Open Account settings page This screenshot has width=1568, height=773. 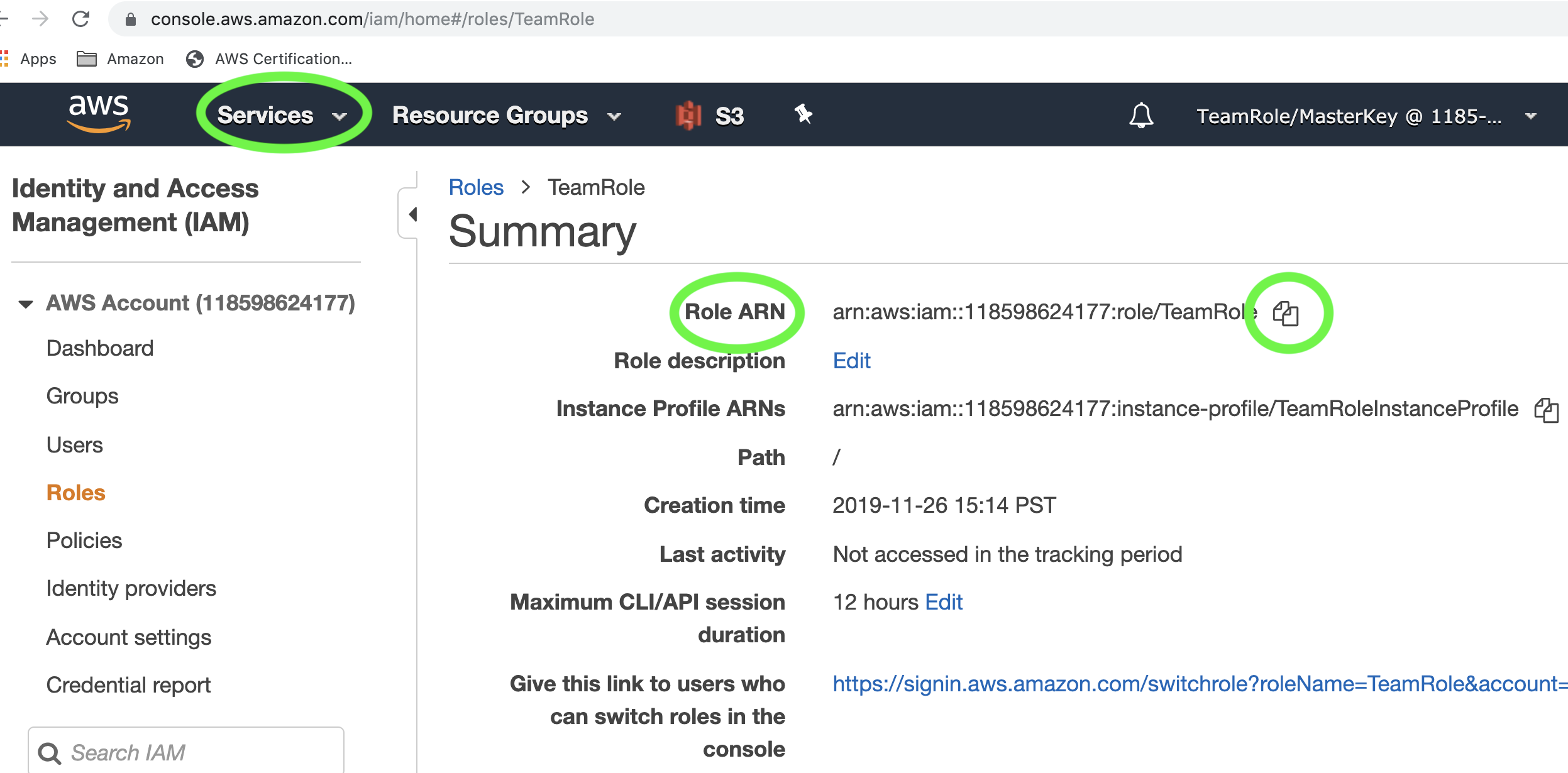129,637
